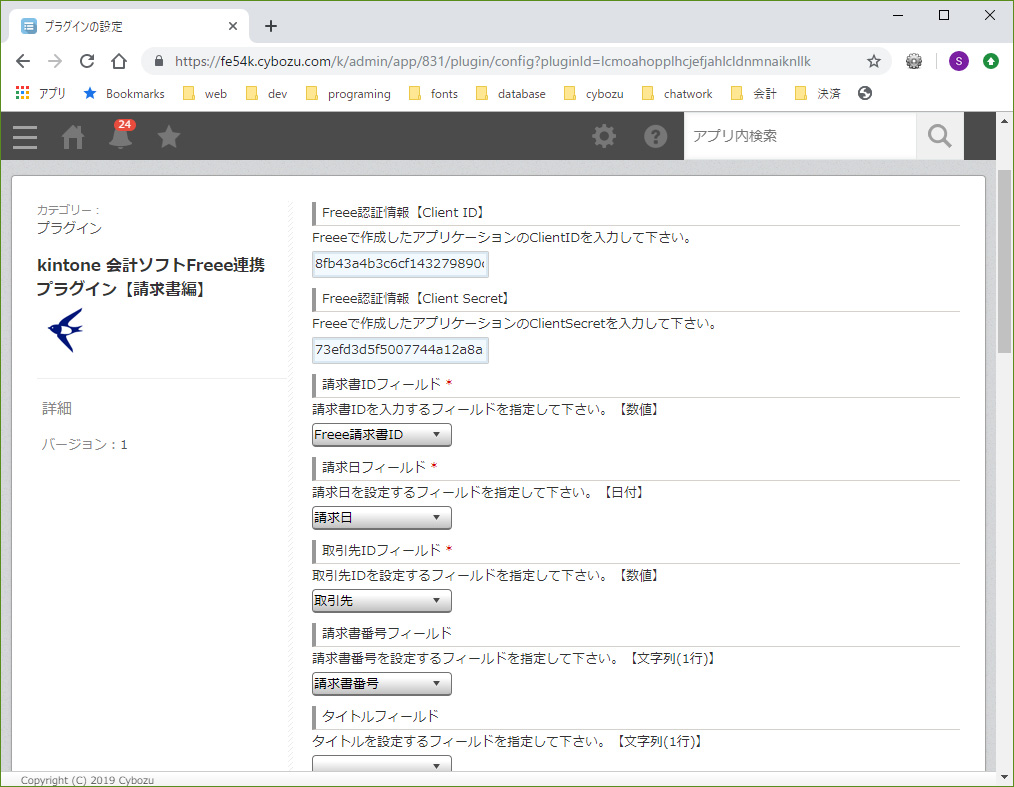
Task: Open kintone settings gear icon
Action: [604, 136]
